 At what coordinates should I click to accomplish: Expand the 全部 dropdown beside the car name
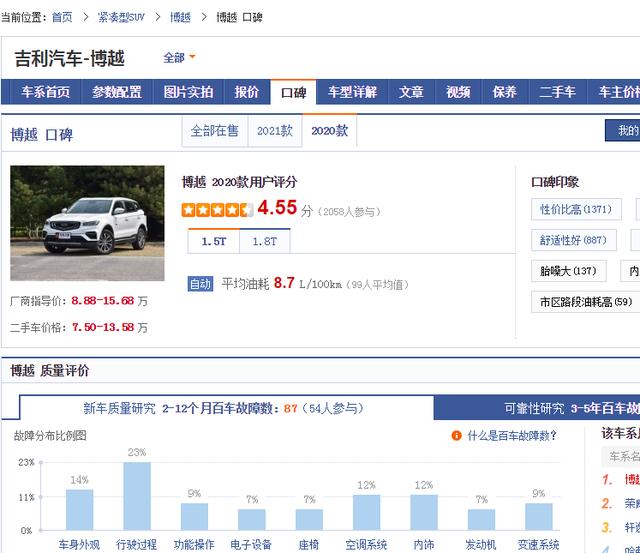pos(179,58)
